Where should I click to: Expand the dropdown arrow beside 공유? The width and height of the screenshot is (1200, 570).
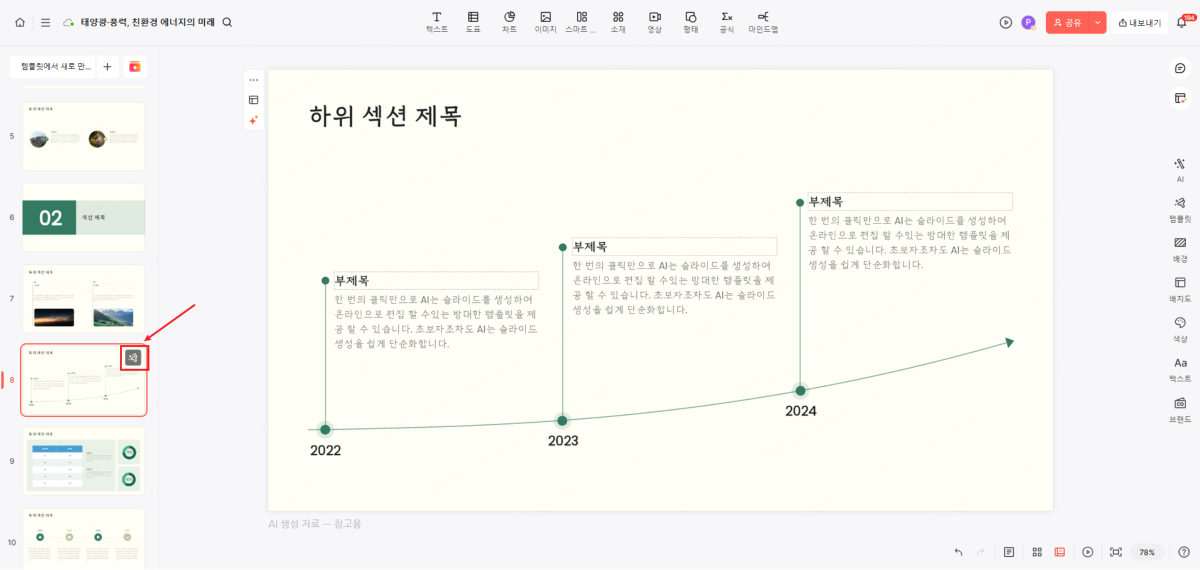(1098, 22)
